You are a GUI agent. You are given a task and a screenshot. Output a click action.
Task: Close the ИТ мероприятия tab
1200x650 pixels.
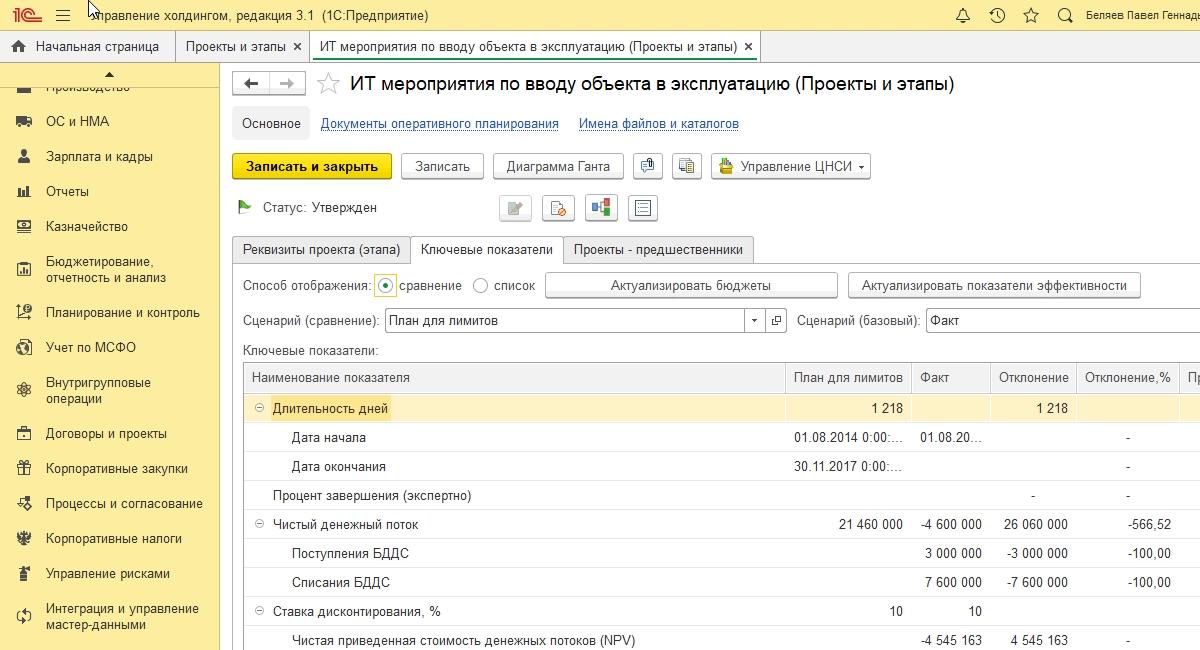tap(750, 46)
